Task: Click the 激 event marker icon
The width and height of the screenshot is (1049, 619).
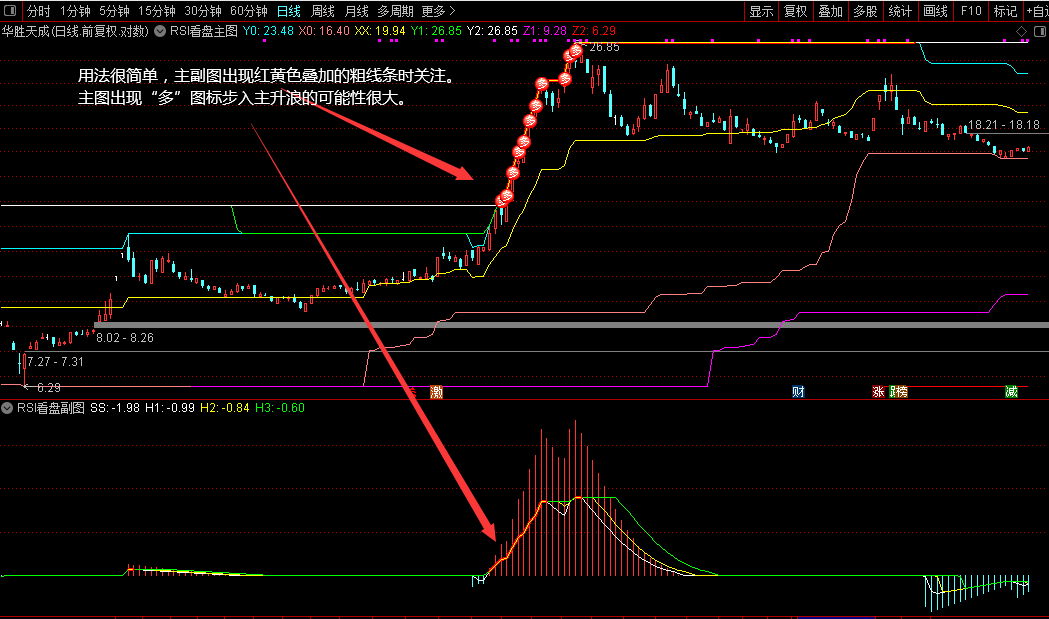Action: 436,392
